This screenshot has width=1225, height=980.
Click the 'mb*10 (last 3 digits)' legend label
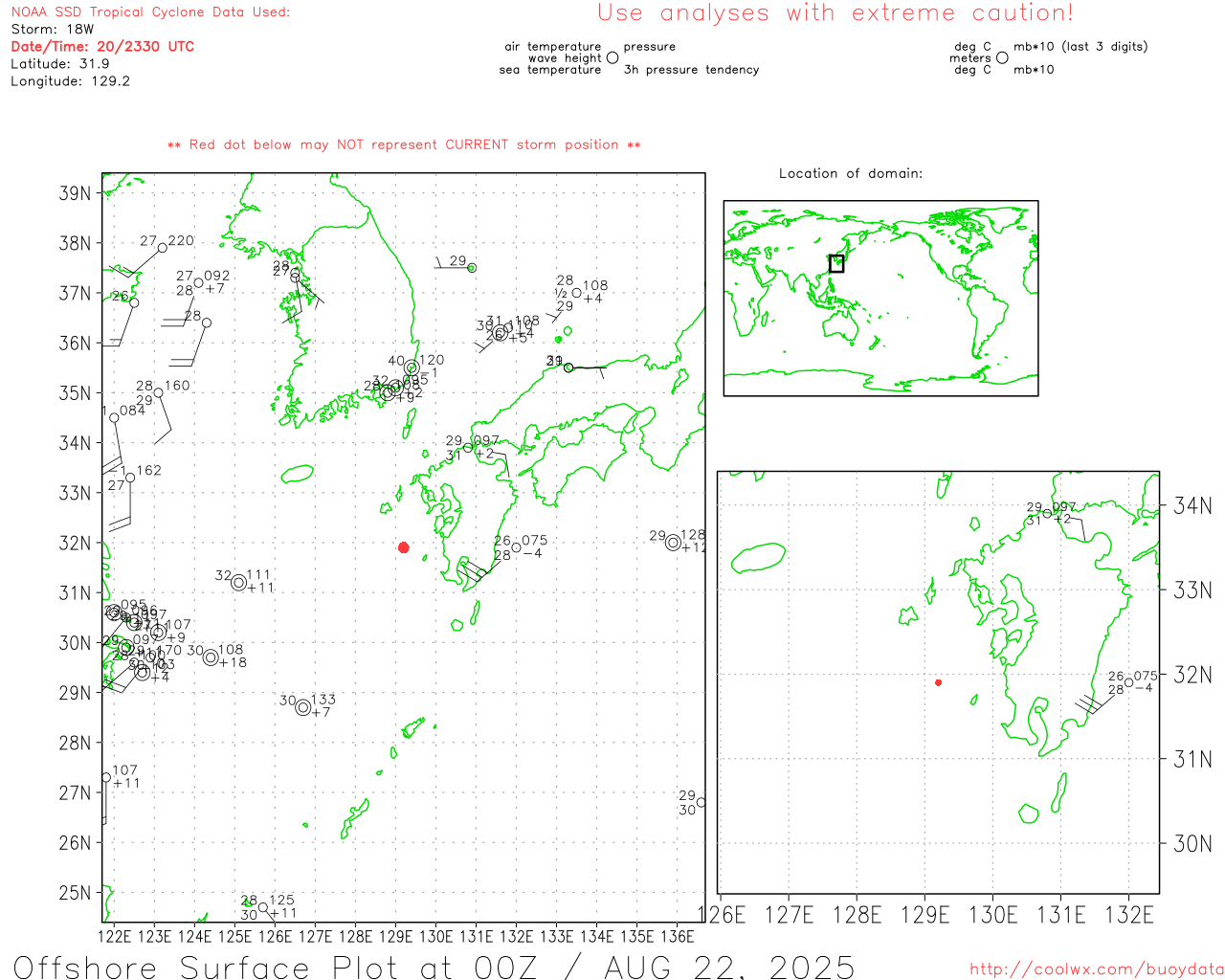(1080, 46)
